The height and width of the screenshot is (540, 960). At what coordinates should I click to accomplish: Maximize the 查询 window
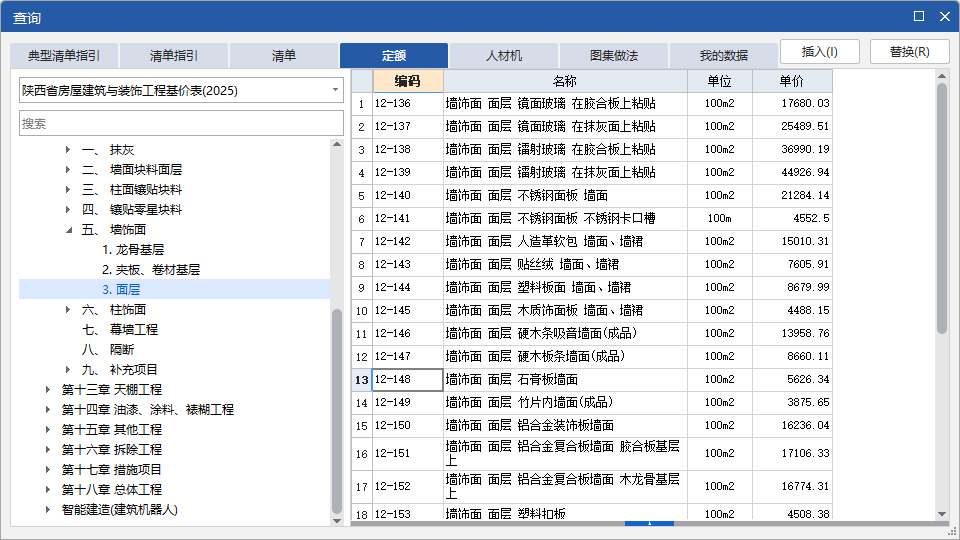pyautogui.click(x=919, y=17)
